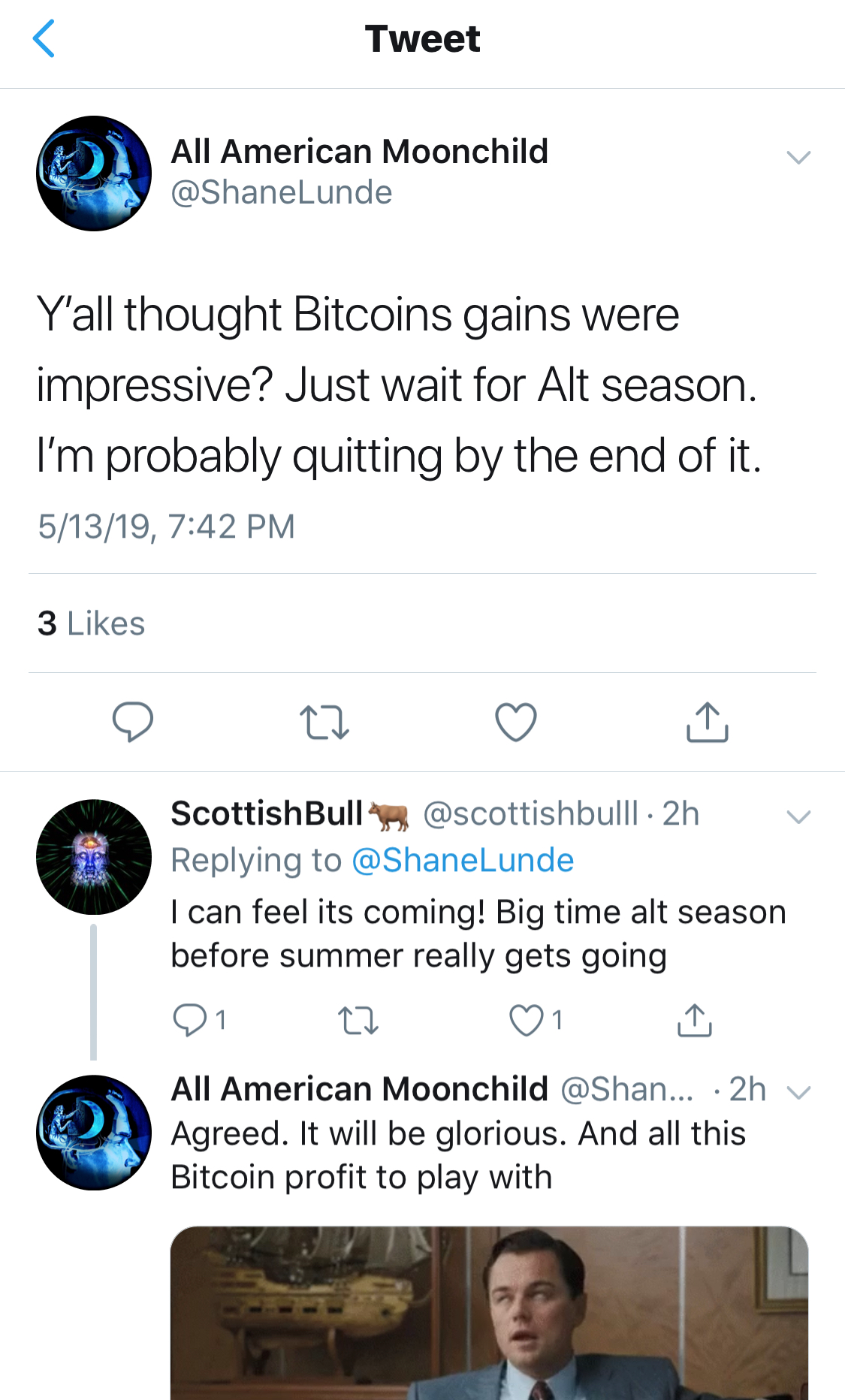Open options chevron on main tweet

coord(798,157)
